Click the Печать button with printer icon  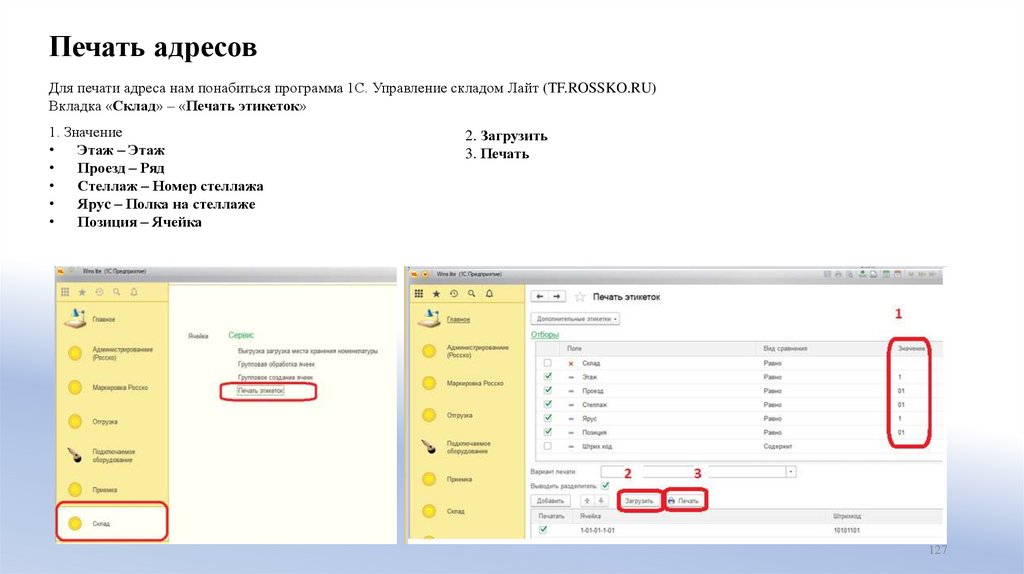[684, 501]
